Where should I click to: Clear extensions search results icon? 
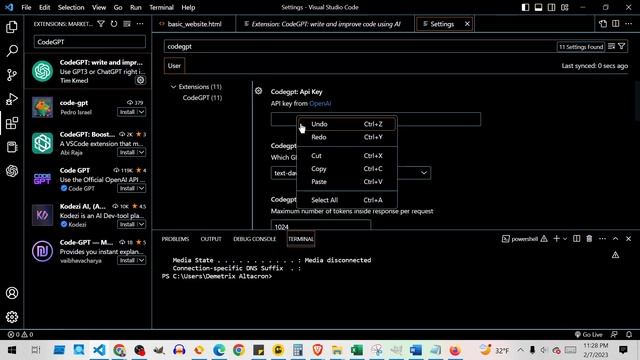(127, 24)
